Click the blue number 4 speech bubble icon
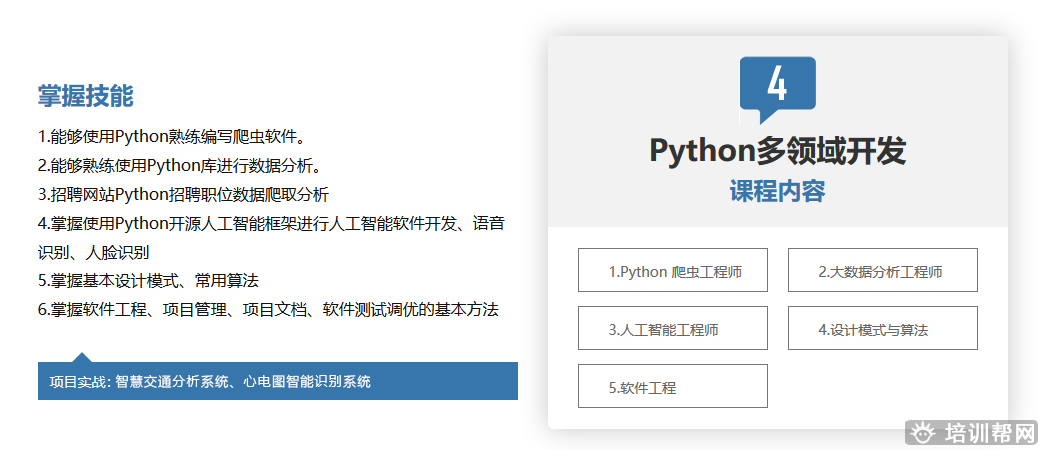Screen dimensions: 1043x450 pyautogui.click(x=778, y=89)
